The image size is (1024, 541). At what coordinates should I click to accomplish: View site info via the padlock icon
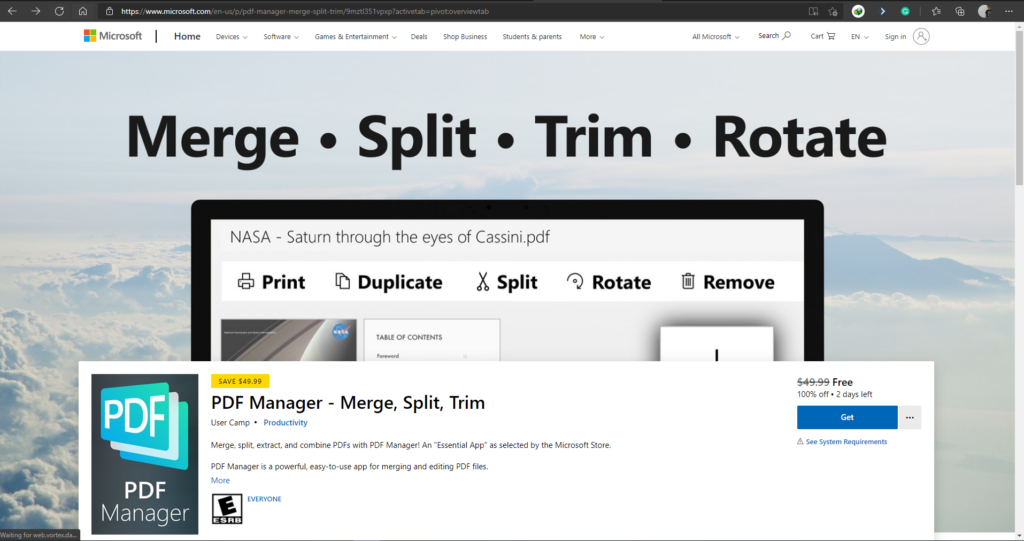click(x=110, y=11)
